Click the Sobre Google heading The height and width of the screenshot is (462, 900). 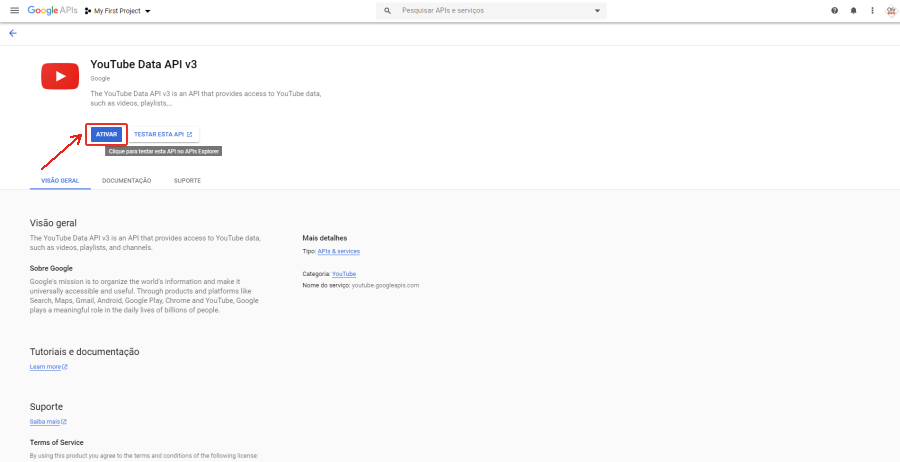point(51,268)
